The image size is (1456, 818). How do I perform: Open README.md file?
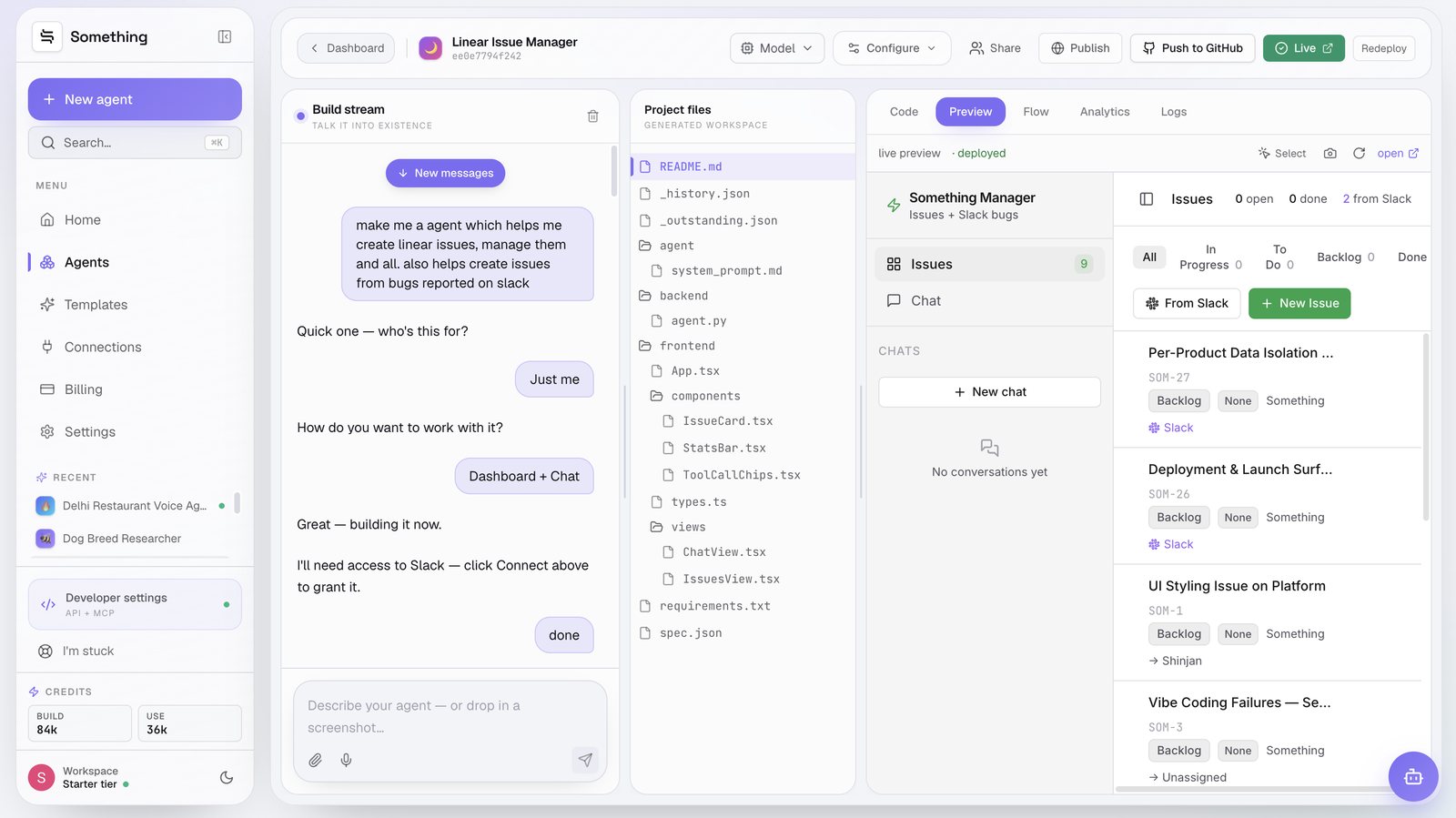(x=742, y=167)
